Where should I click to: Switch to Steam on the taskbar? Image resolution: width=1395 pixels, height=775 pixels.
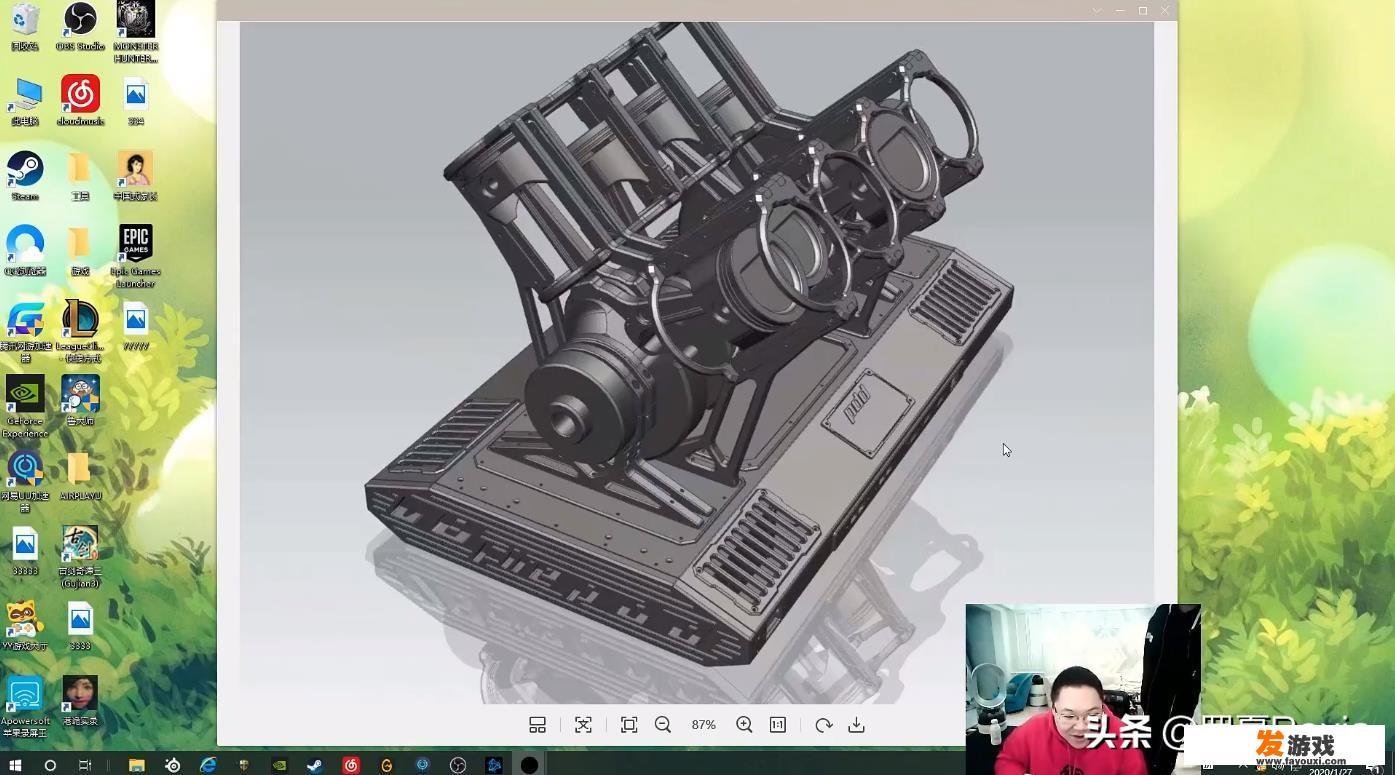point(314,765)
